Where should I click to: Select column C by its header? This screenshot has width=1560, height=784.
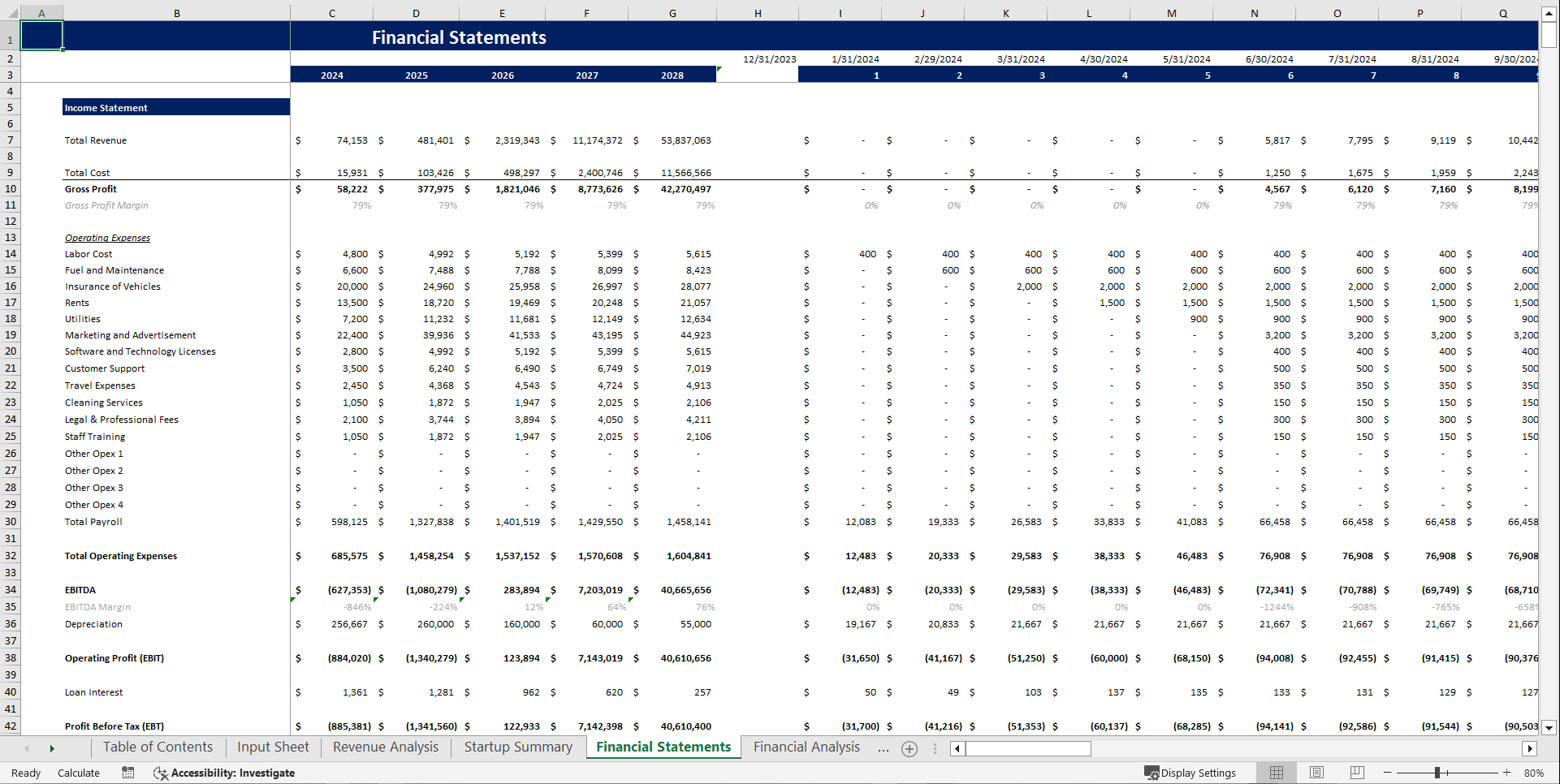click(x=331, y=12)
